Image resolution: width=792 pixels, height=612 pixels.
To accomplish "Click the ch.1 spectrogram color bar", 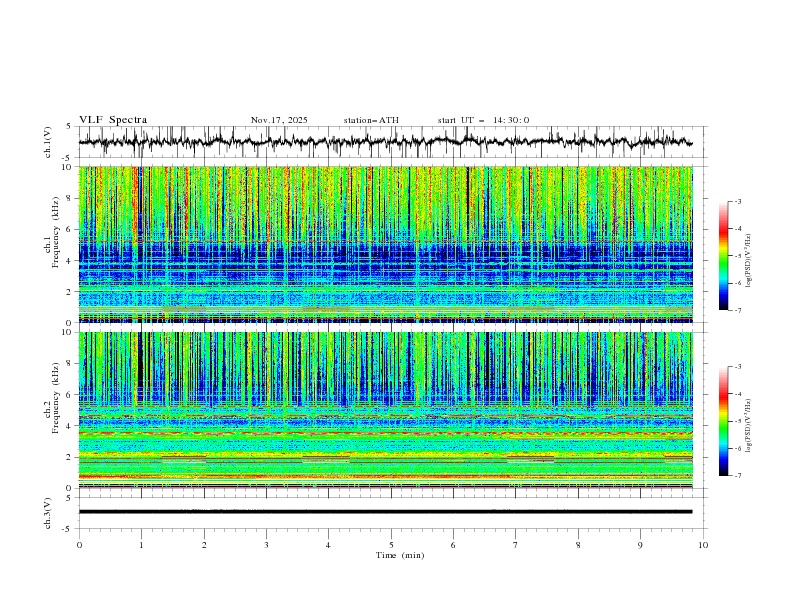I will pyautogui.click(x=723, y=256).
